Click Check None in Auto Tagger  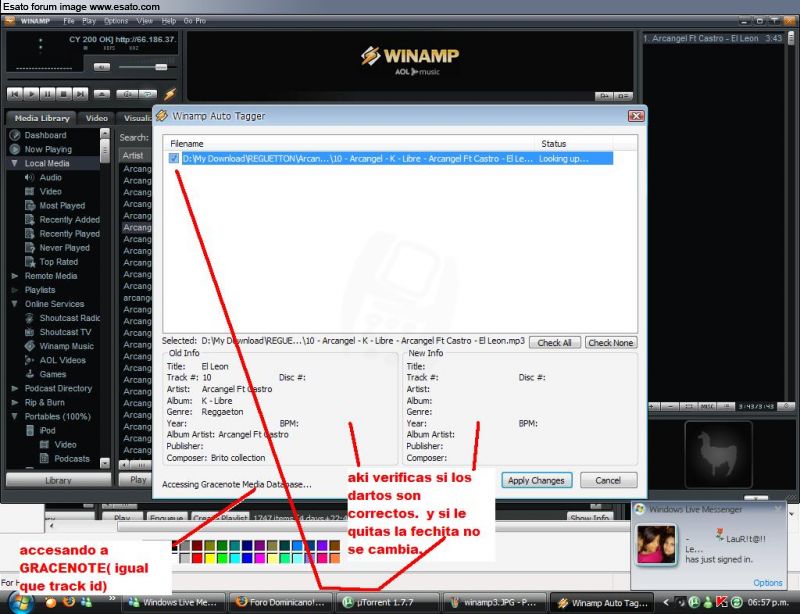tap(611, 343)
